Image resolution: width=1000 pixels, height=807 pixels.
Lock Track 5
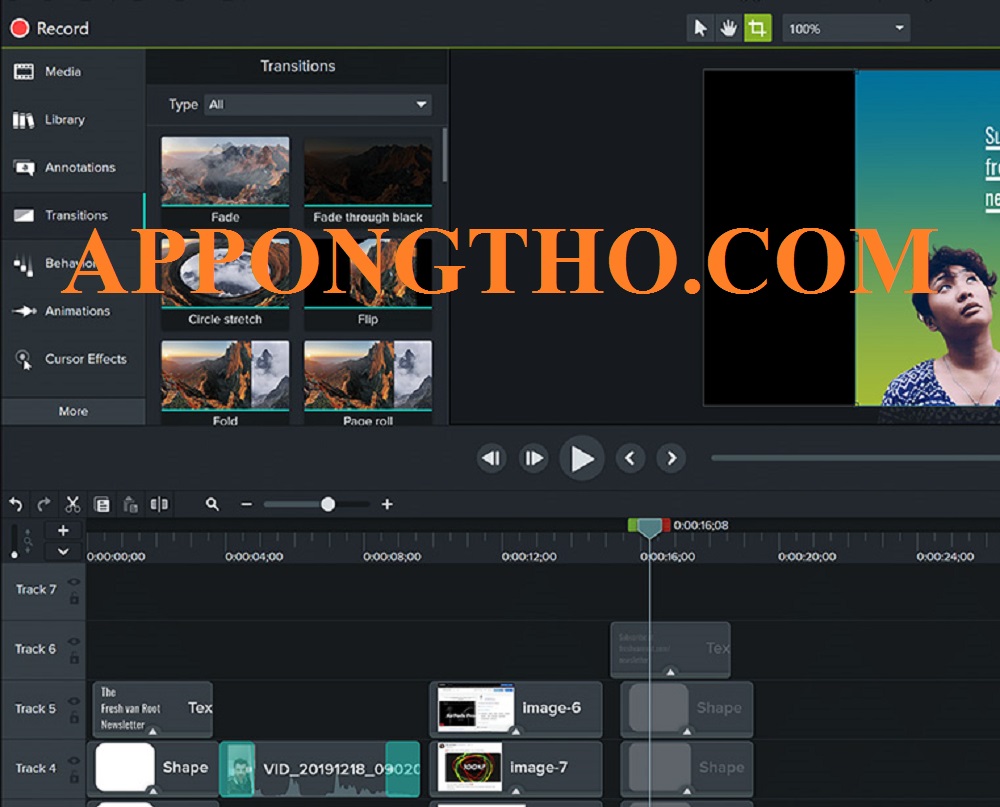pos(75,717)
